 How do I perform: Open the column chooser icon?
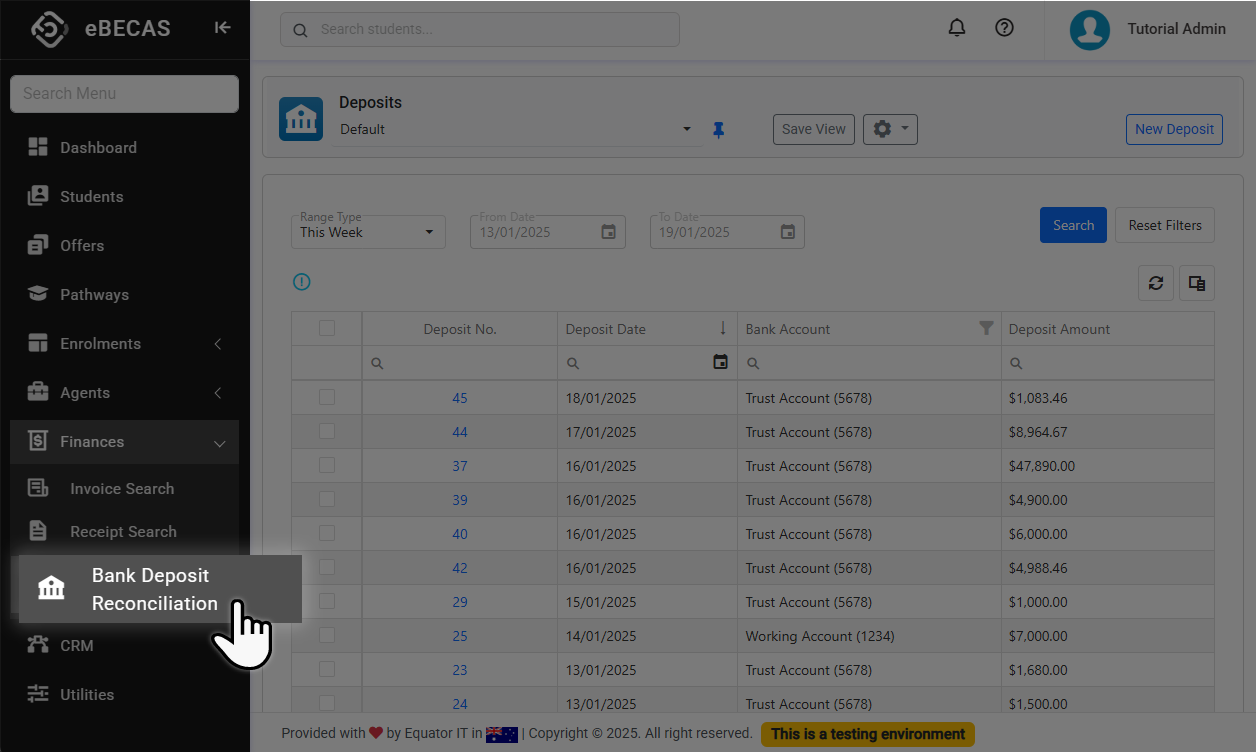pos(1197,283)
